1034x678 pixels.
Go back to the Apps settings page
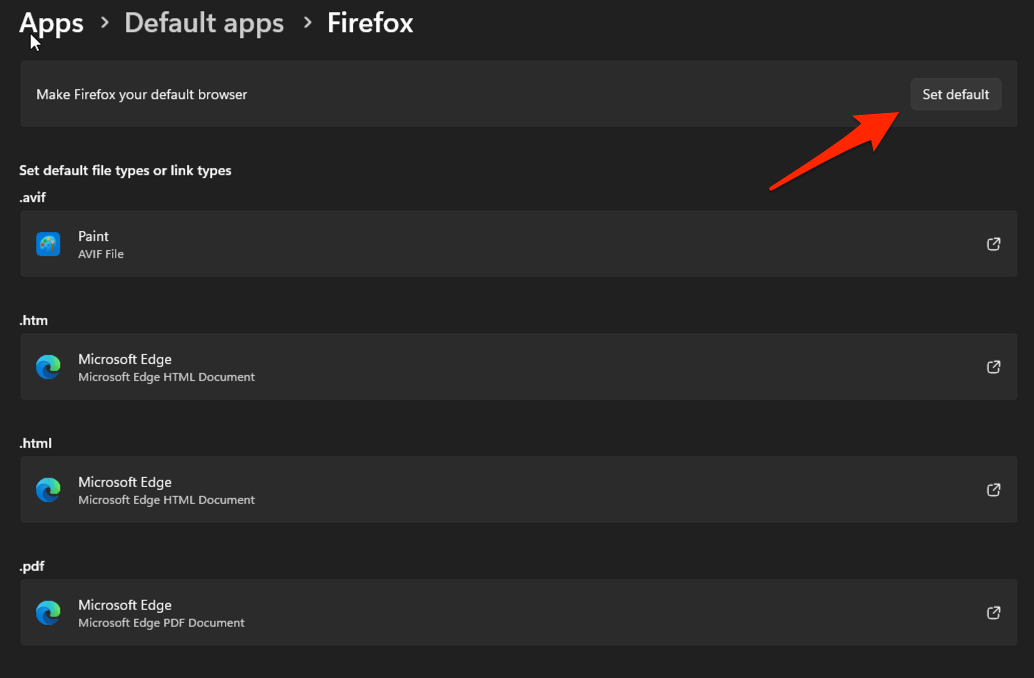[51, 22]
